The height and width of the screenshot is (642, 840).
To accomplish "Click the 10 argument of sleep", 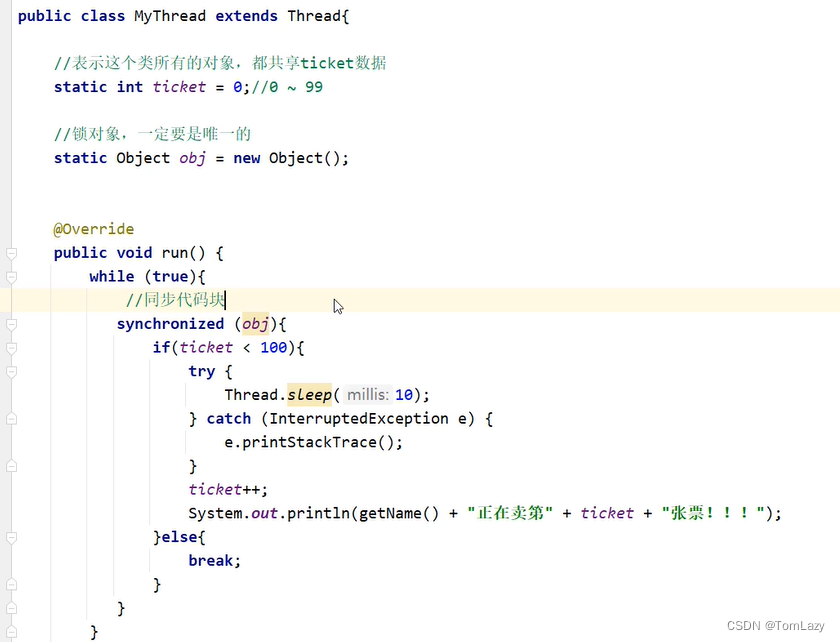I will coord(404,395).
